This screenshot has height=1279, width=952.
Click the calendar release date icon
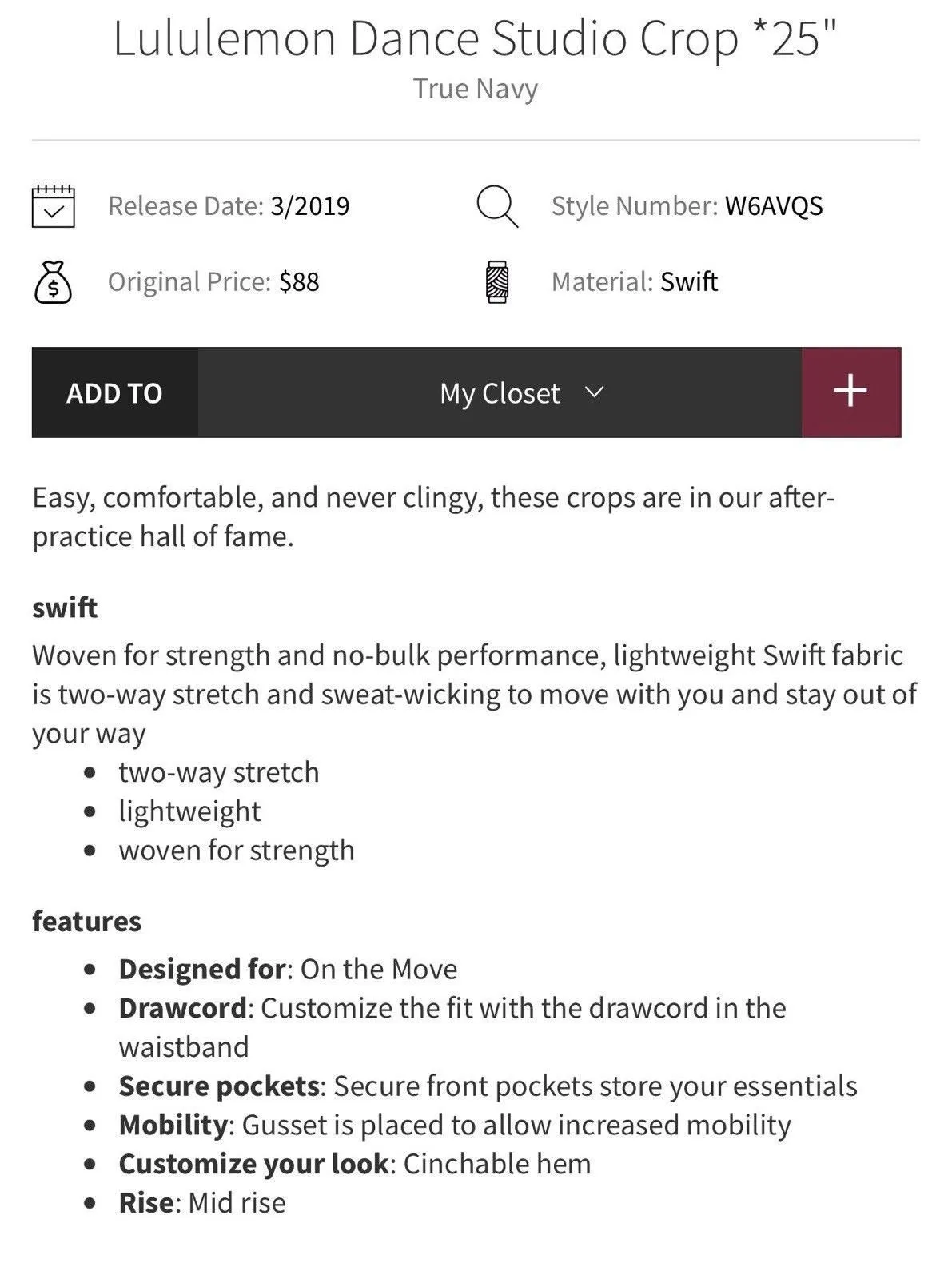[54, 206]
